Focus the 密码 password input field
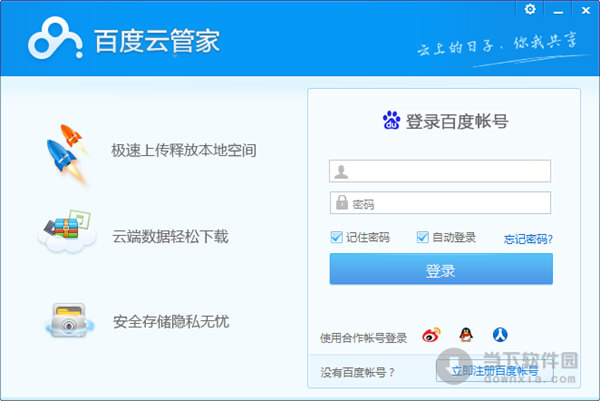 [440, 203]
